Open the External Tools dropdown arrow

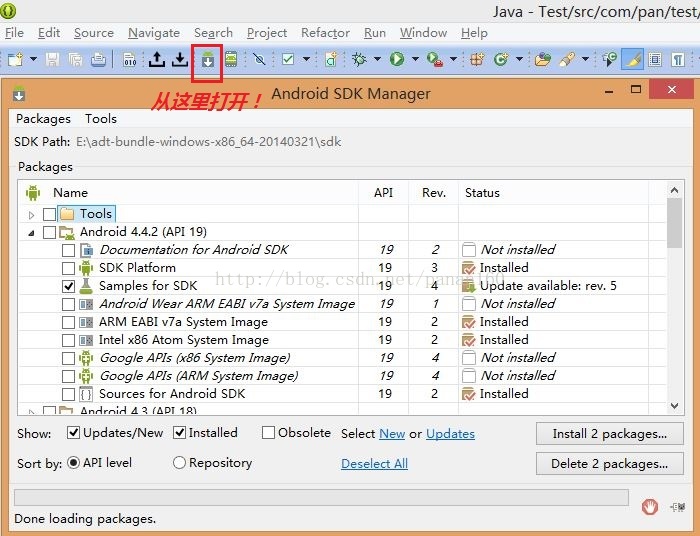tap(453, 59)
